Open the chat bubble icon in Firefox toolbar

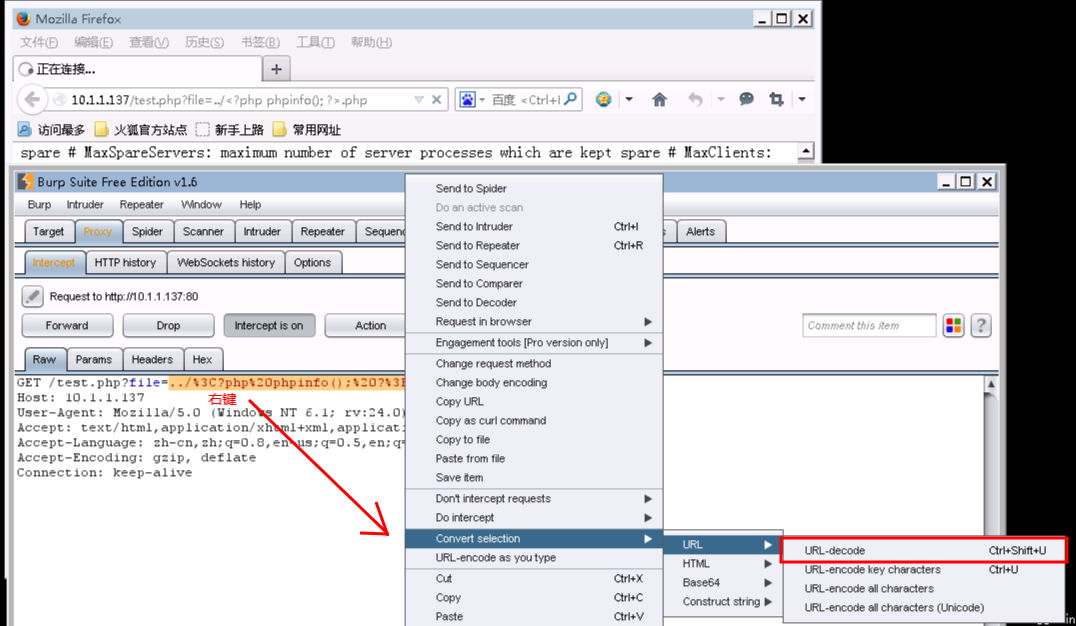click(746, 100)
